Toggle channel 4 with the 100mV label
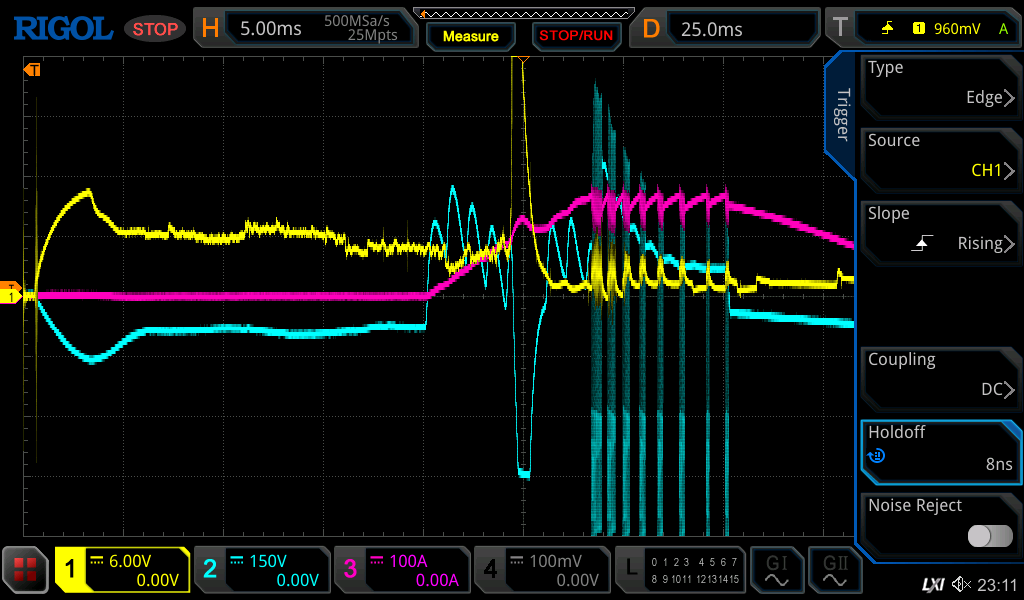The height and width of the screenshot is (600, 1024). tap(540, 571)
